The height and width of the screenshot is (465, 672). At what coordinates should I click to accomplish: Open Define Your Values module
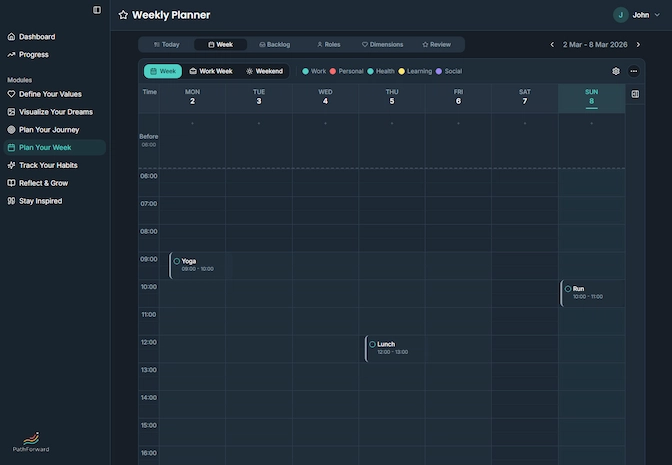pyautogui.click(x=55, y=94)
